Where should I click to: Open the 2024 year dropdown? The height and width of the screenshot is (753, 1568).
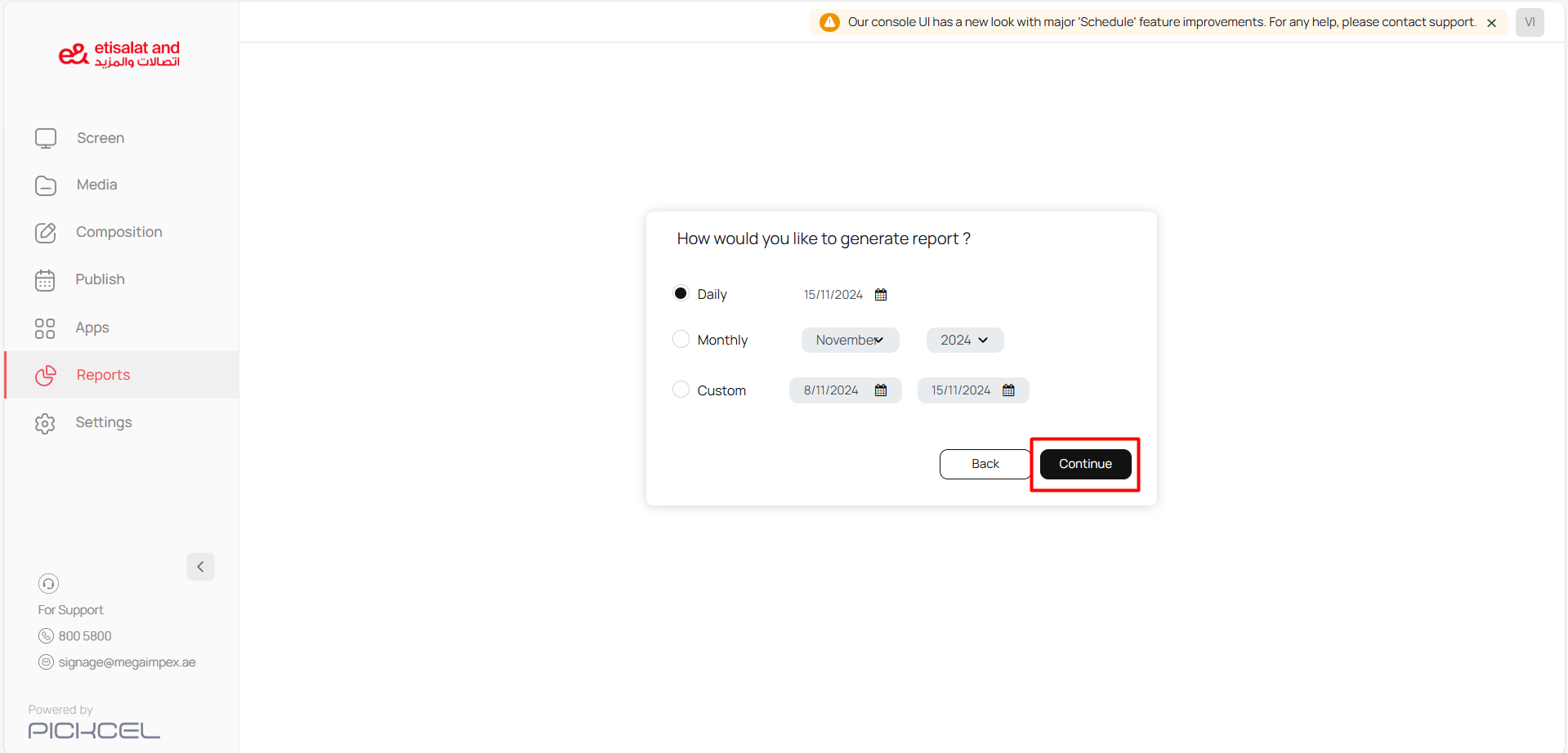tap(964, 340)
